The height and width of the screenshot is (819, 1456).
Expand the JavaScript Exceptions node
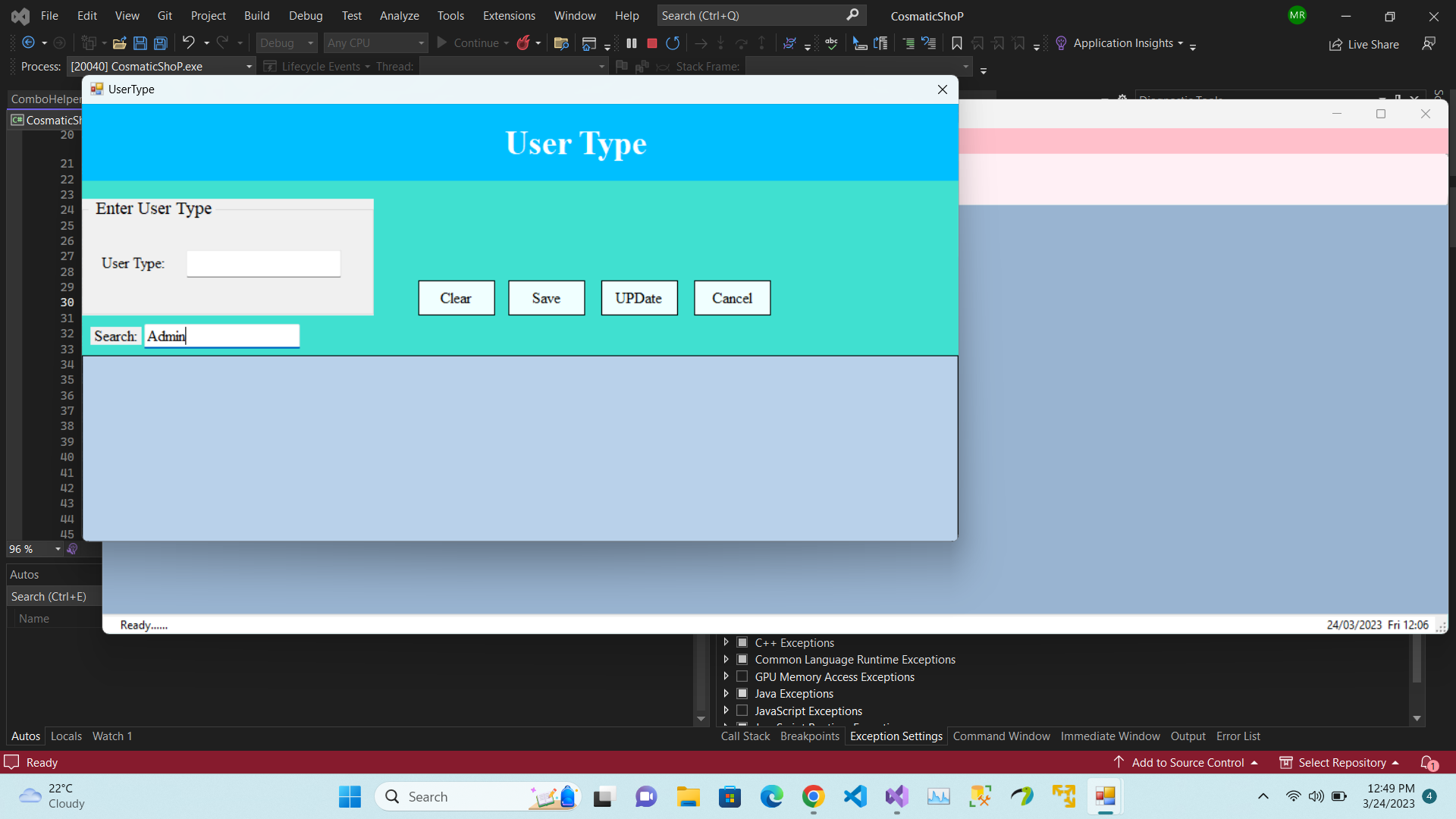(726, 711)
